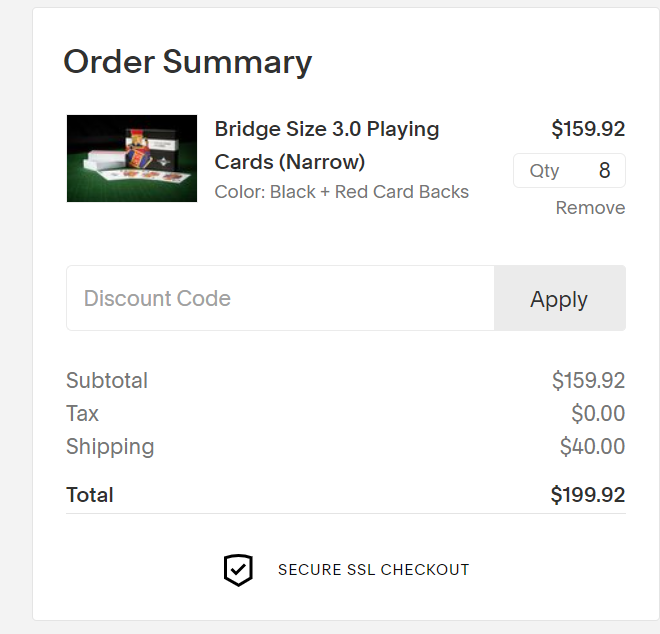
Task: Click the Qty label in quantity box
Action: coord(545,171)
